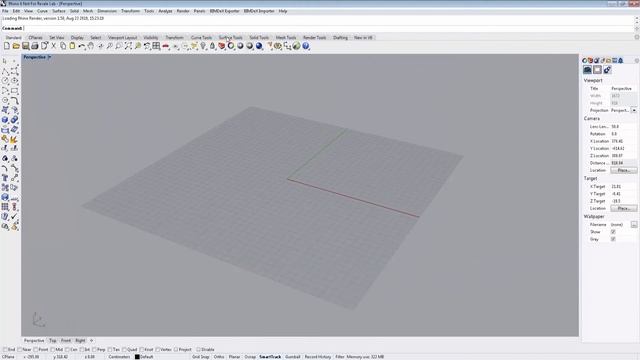Click the chain-link icon in properties panel
The width and height of the screenshot is (640, 360).
607,70
